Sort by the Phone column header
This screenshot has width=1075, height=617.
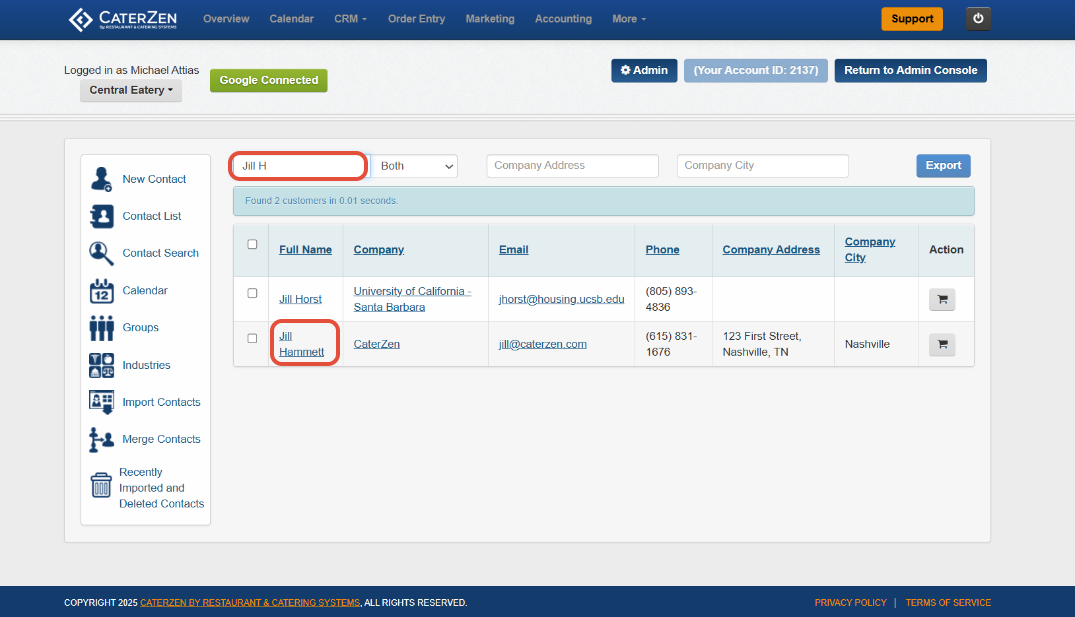tap(662, 250)
